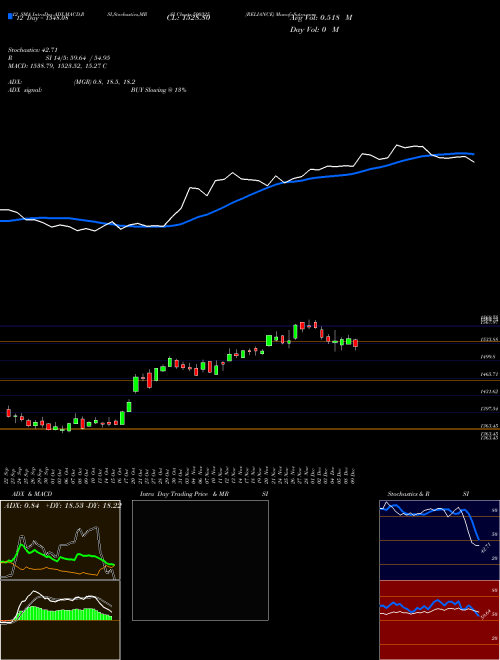Click the 'Day Vol: 0 M' label
Image resolution: width=500 pixels, height=660 pixels.
tap(314, 29)
